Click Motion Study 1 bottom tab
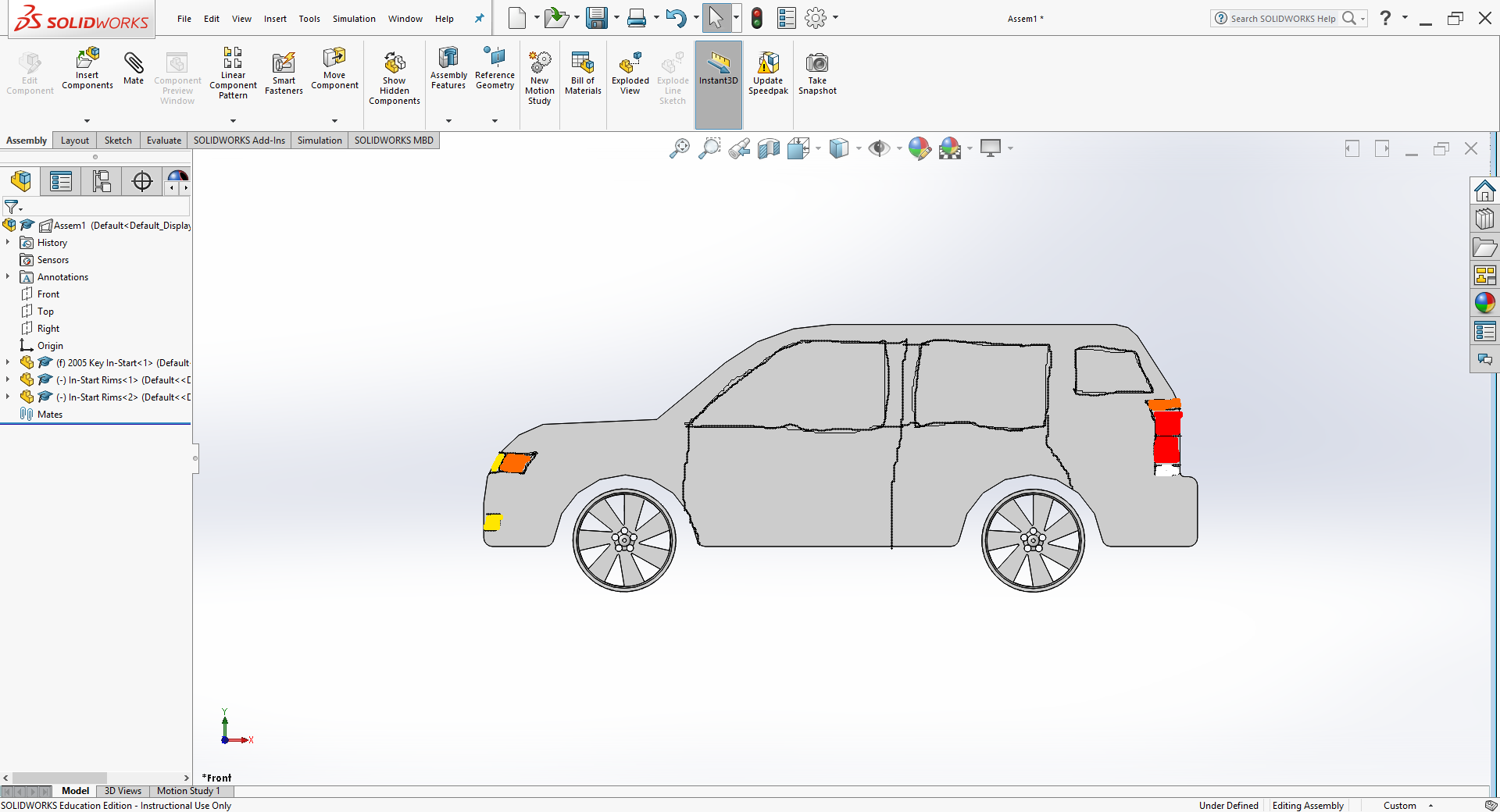This screenshot has width=1500, height=812. (188, 791)
